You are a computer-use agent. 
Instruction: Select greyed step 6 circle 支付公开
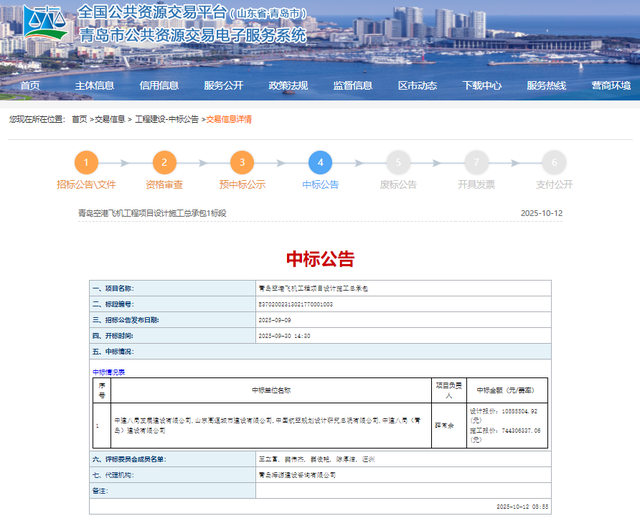[553, 163]
